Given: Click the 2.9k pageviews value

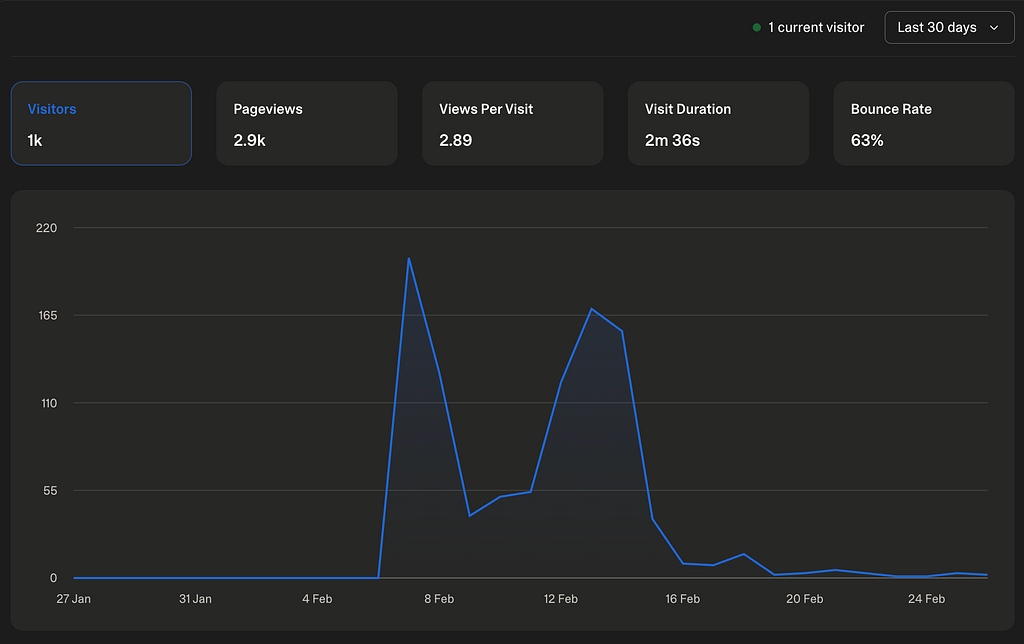Looking at the screenshot, I should click(249, 141).
